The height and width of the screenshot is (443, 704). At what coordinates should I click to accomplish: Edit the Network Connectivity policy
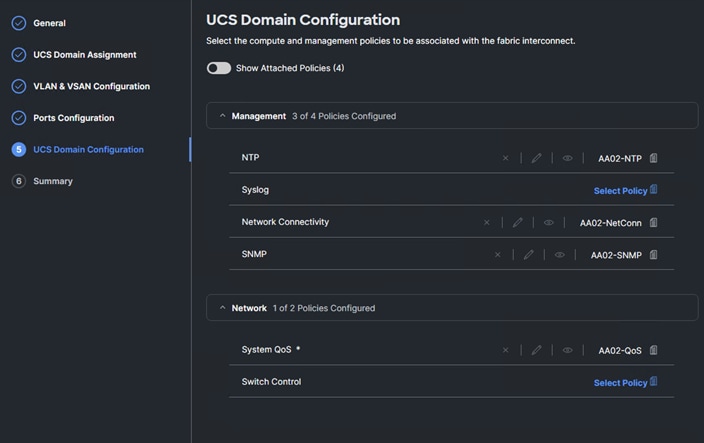518,223
